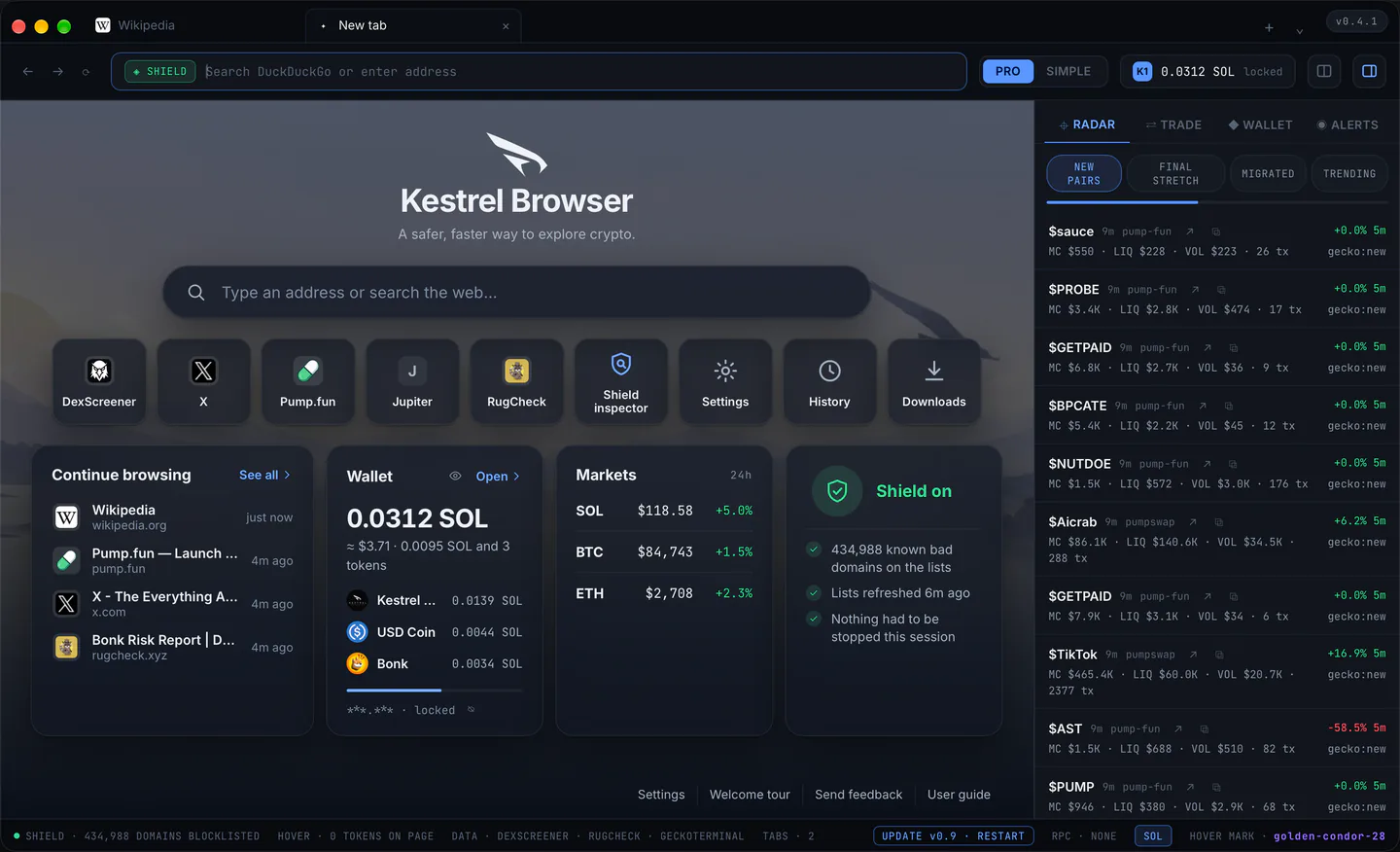
Task: Switch to SIMPLE mode
Action: click(1068, 71)
